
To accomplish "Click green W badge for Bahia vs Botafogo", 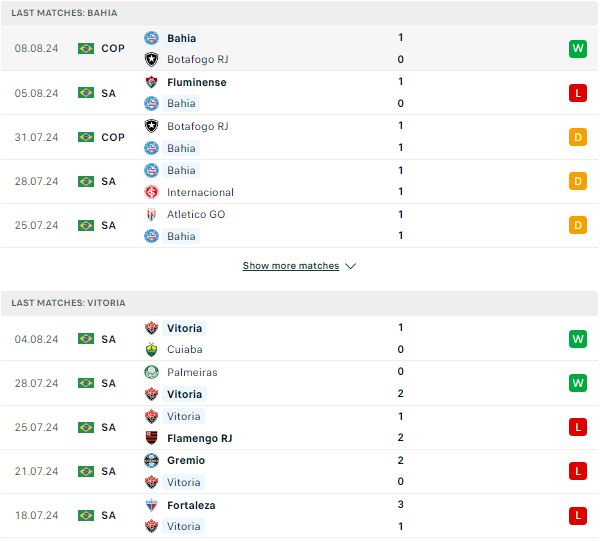I will tap(578, 49).
